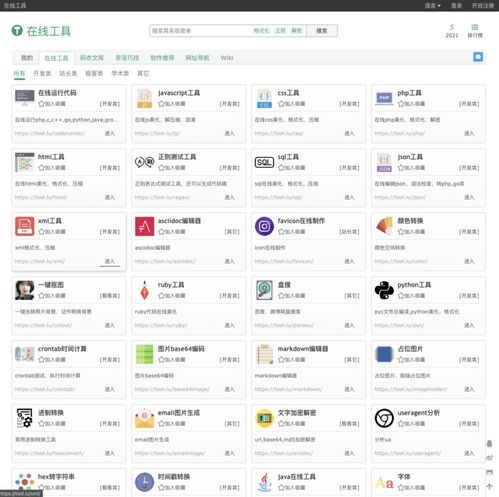The height and width of the screenshot is (497, 499).
Task: Click the favicon在线制作 purple icon
Action: 264,226
